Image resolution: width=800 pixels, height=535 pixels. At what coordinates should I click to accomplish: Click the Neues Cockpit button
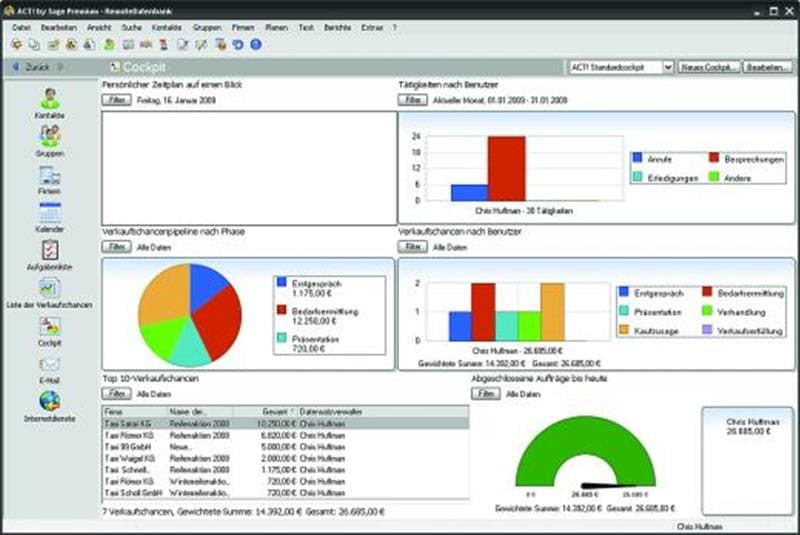pyautogui.click(x=709, y=67)
